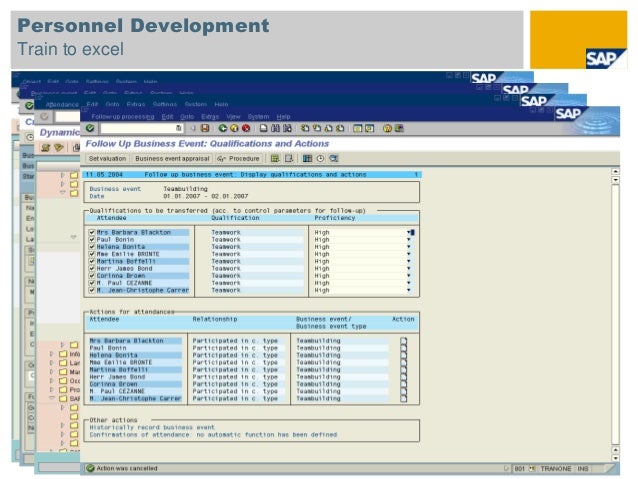Click the Print page icon
This screenshot has height=479, width=638.
pos(264,128)
